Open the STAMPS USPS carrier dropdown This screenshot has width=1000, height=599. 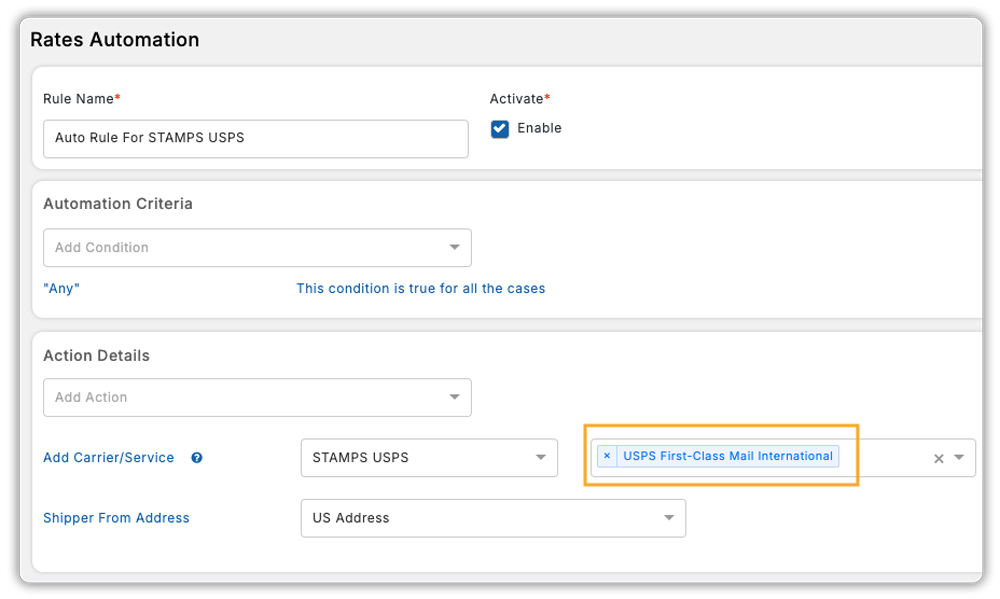429,457
